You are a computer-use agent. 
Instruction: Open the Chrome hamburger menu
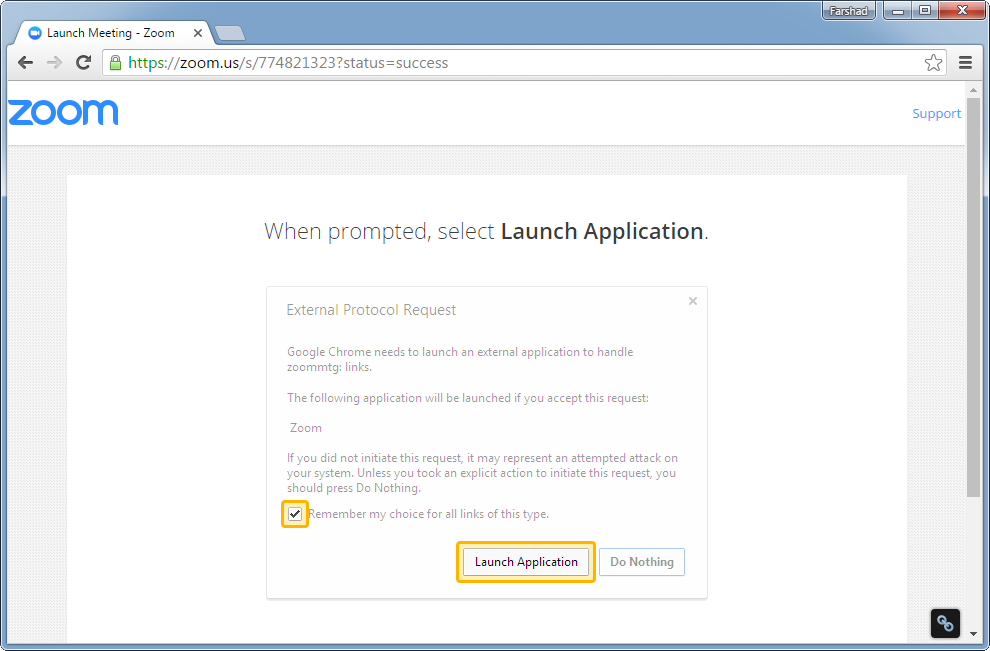[x=965, y=63]
